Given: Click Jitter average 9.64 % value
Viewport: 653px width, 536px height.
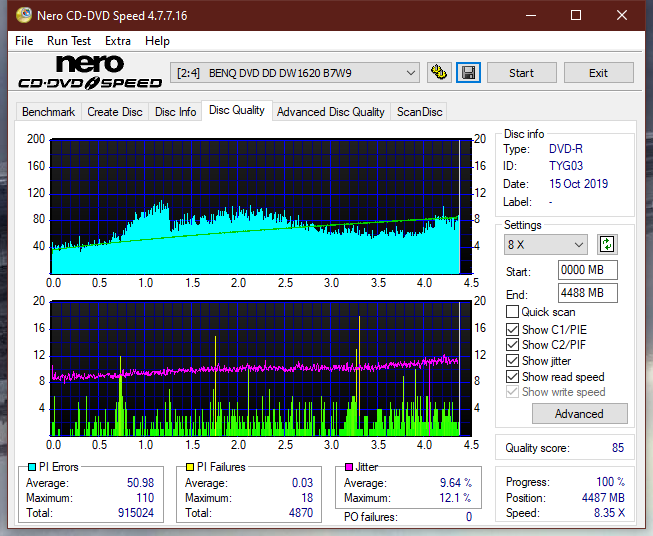Looking at the screenshot, I should tap(456, 483).
